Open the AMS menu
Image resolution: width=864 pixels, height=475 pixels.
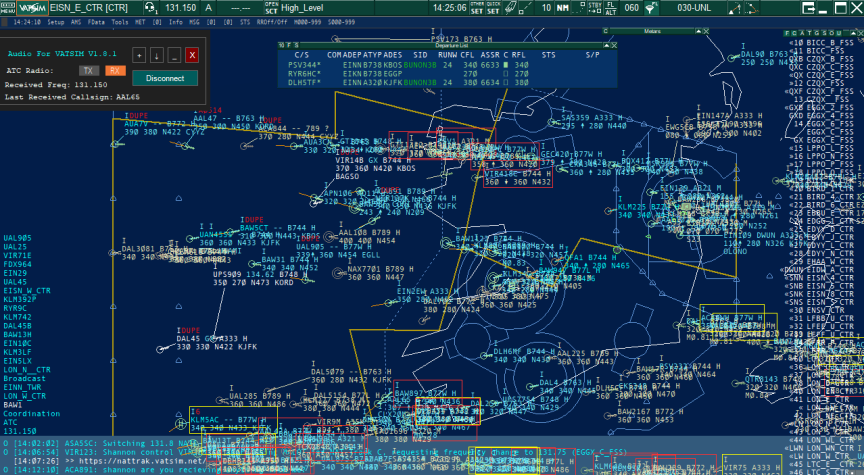(76, 22)
